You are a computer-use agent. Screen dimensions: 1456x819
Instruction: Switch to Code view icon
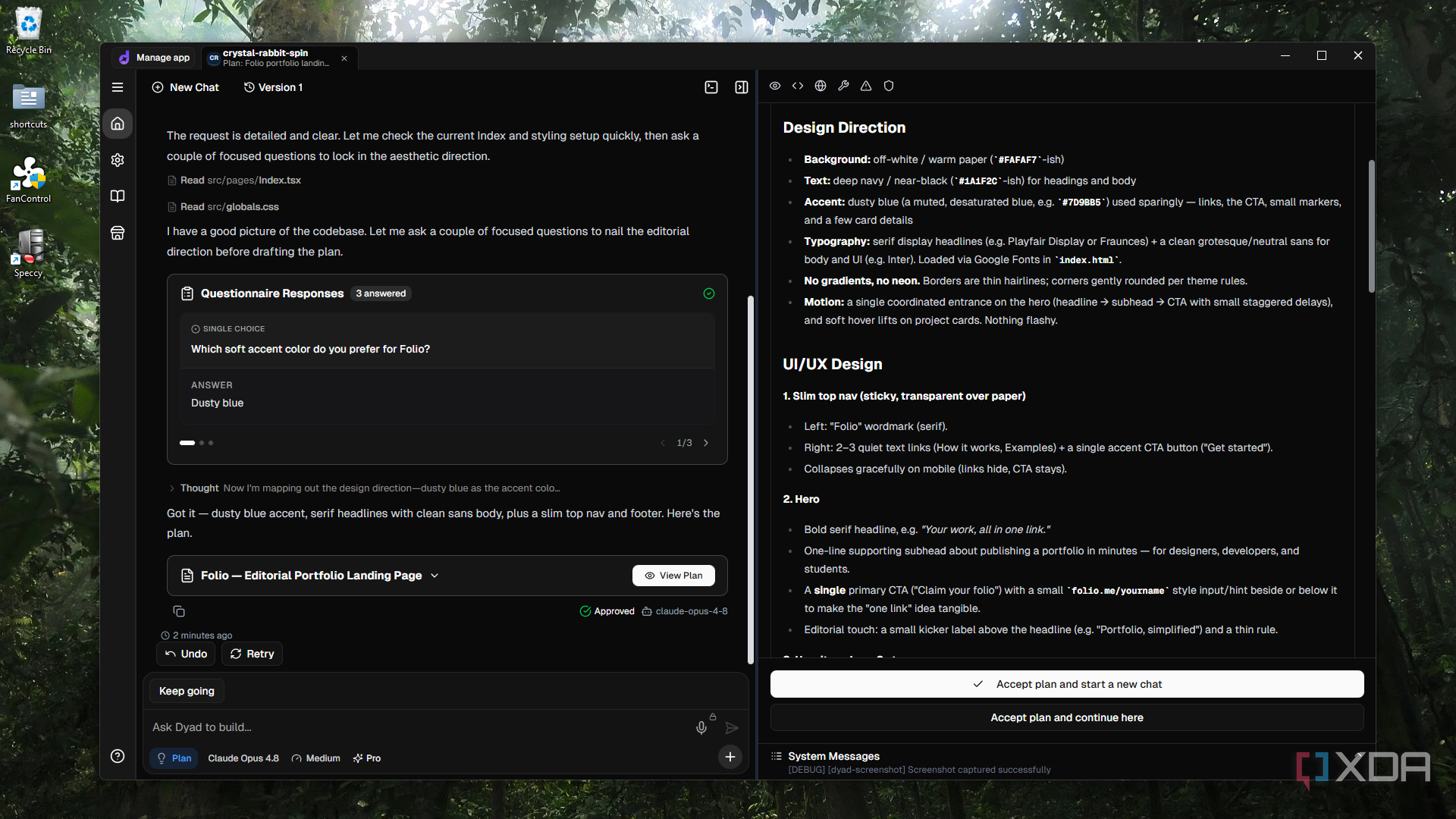point(798,86)
